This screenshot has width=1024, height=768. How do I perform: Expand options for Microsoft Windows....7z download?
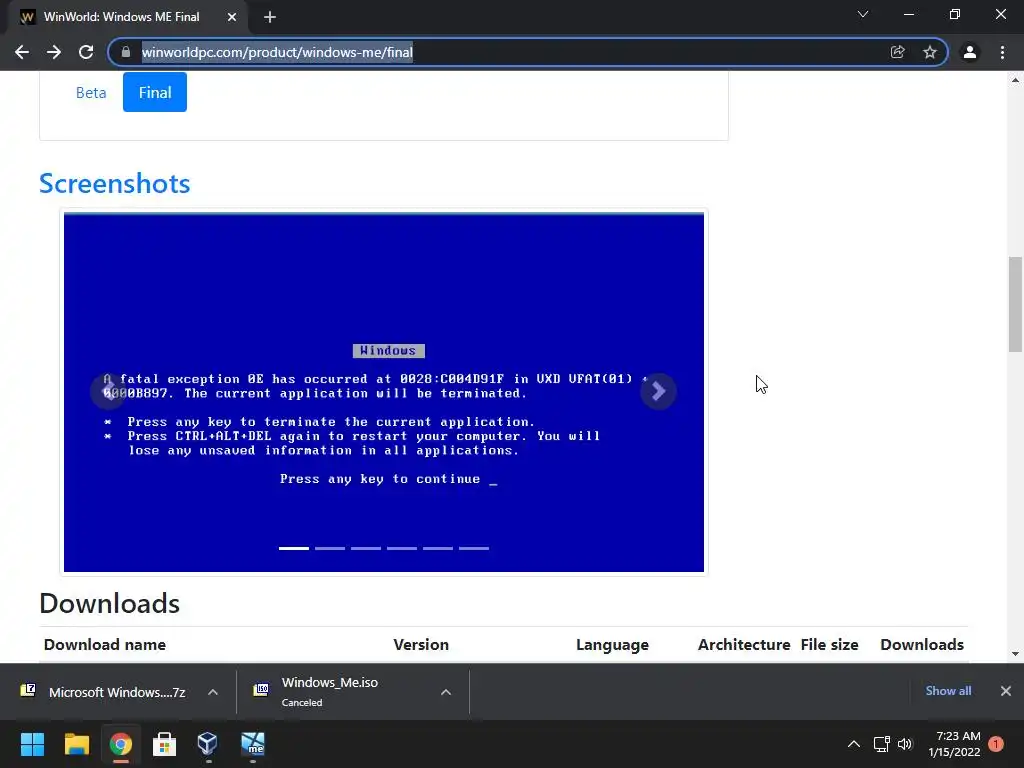coord(213,692)
